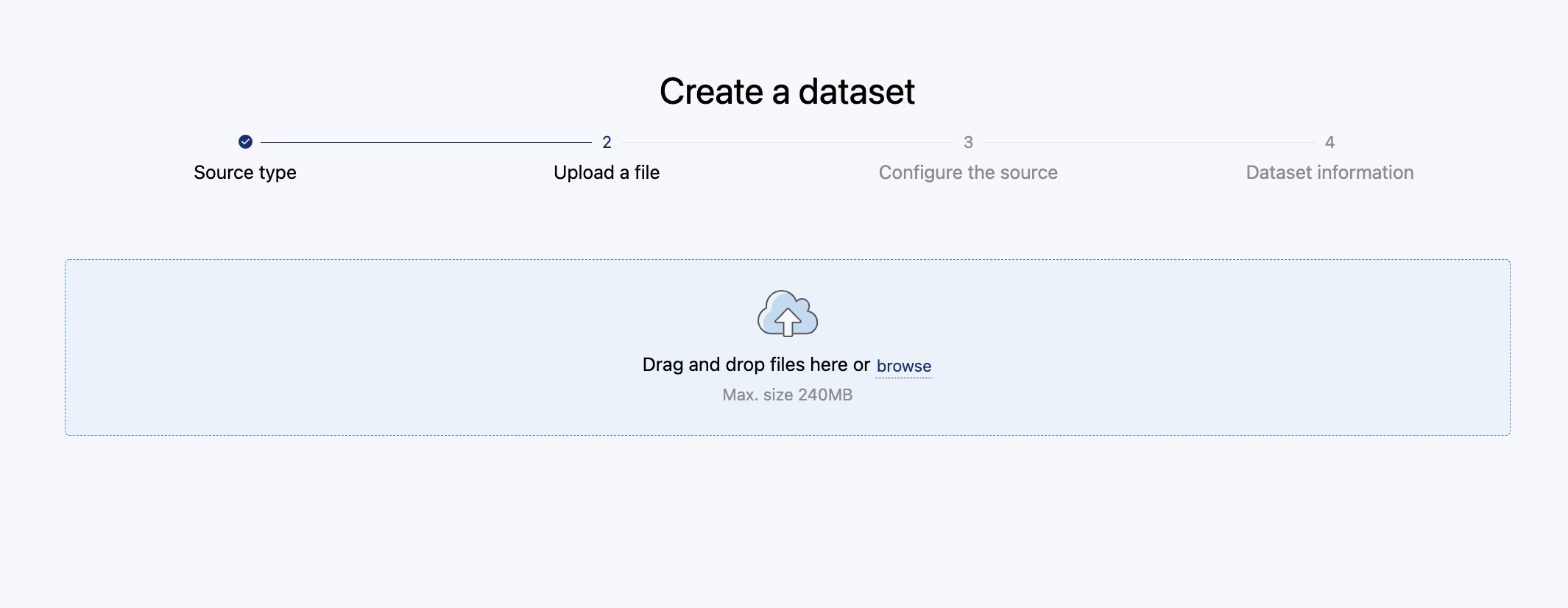The width and height of the screenshot is (1568, 608).
Task: Go back to the Source type step
Action: (245, 172)
